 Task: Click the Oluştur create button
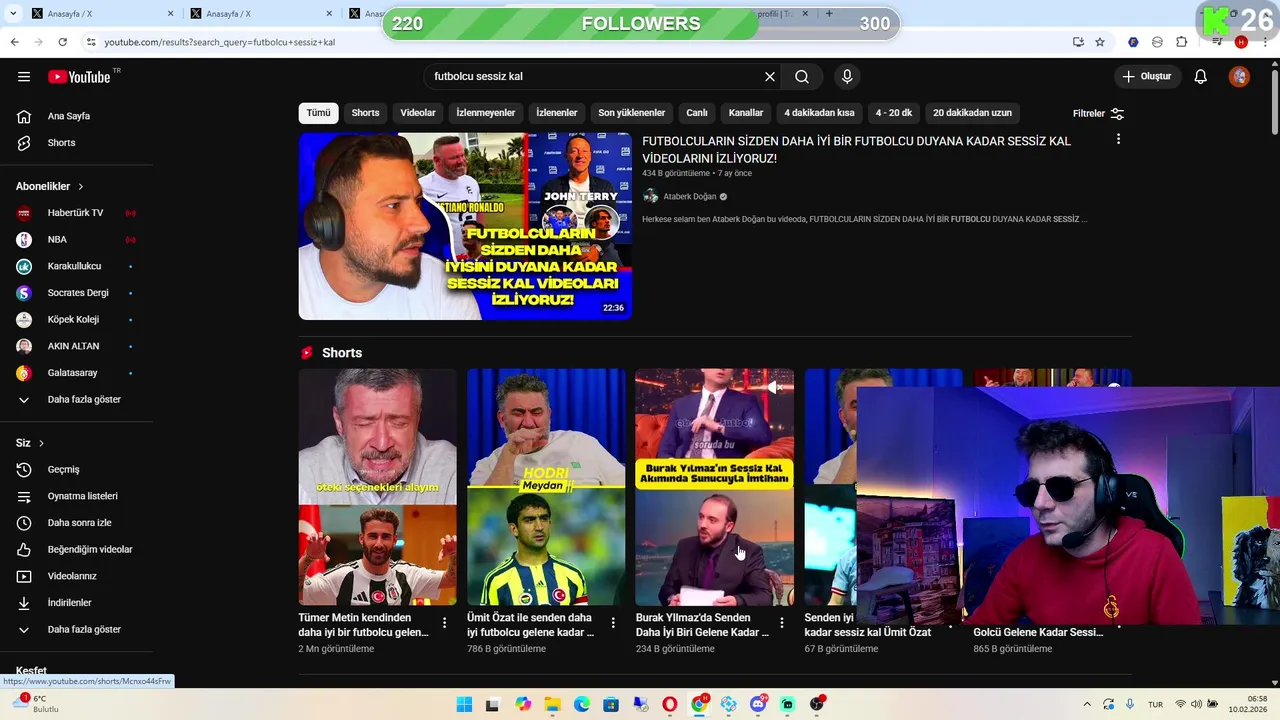(x=1146, y=77)
